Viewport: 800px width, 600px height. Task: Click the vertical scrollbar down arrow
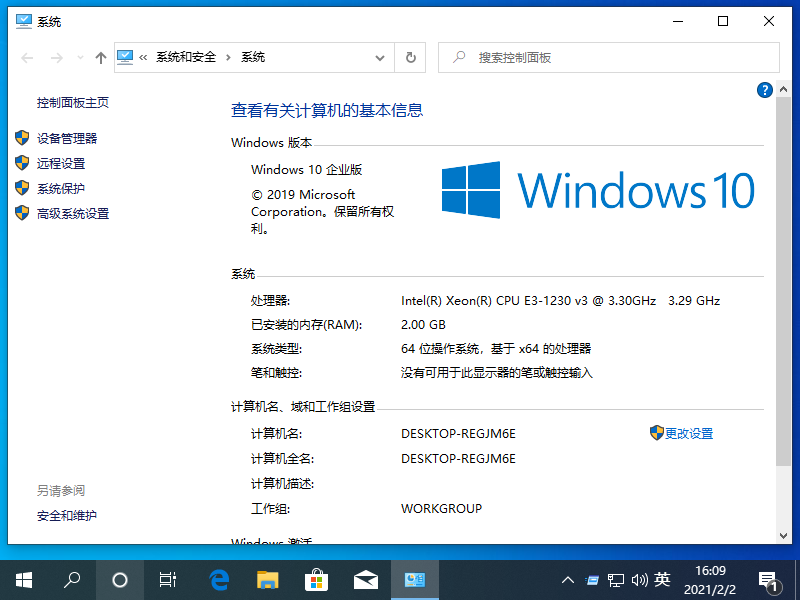[x=783, y=535]
